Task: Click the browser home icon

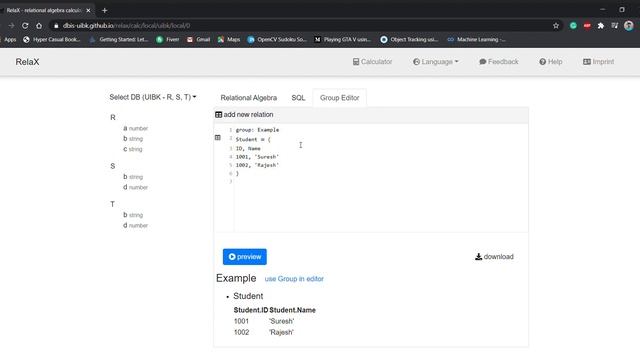Action: [39, 25]
